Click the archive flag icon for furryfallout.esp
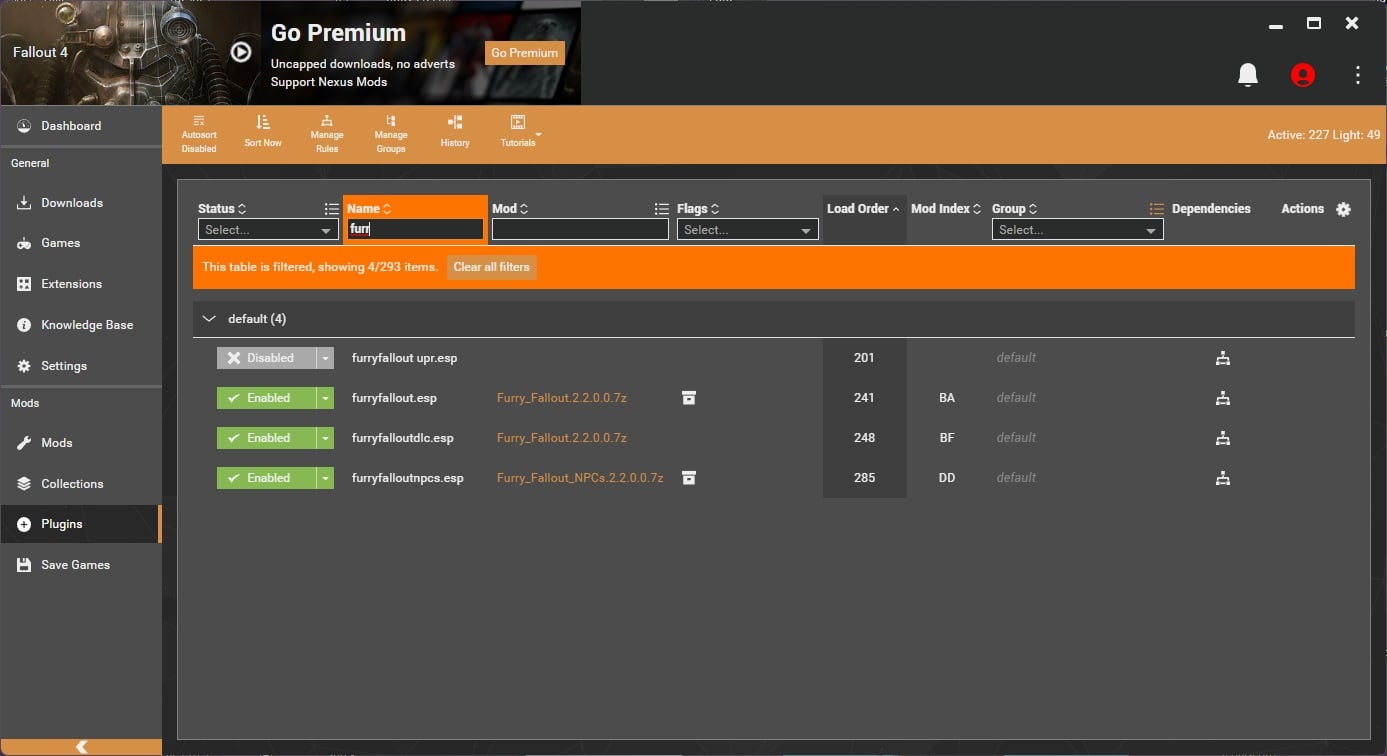Viewport: 1387px width, 756px height. (688, 398)
